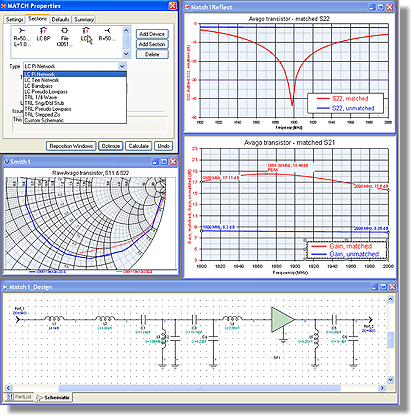Click 'Avago transistor - matched S22' chart title
Image resolution: width=414 pixels, height=418 pixels.
(289, 19)
